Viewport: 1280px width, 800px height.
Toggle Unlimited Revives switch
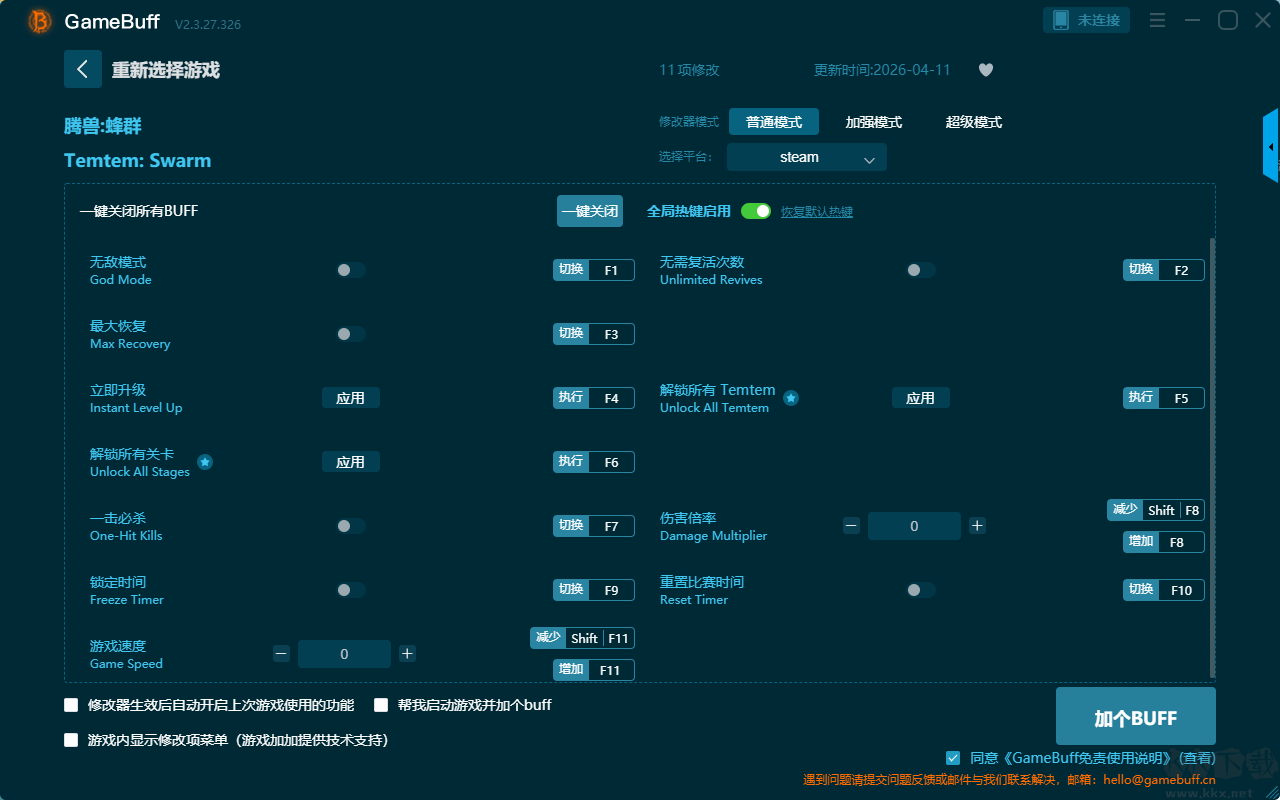921,270
